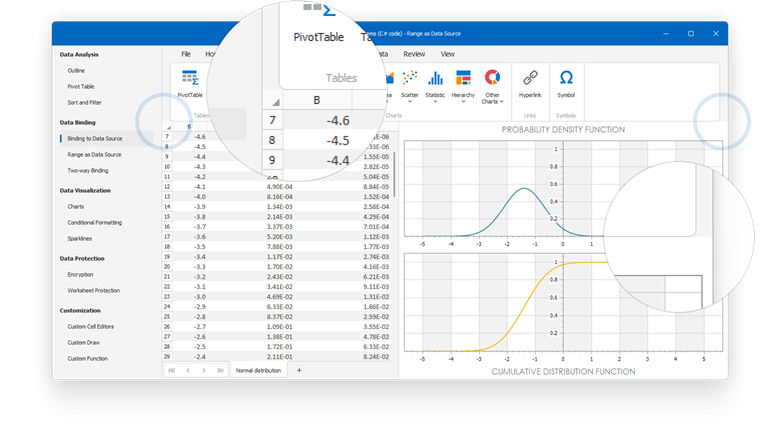The height and width of the screenshot is (430, 780).
Task: Open the Custom Cell Editors demo
Action: [91, 326]
